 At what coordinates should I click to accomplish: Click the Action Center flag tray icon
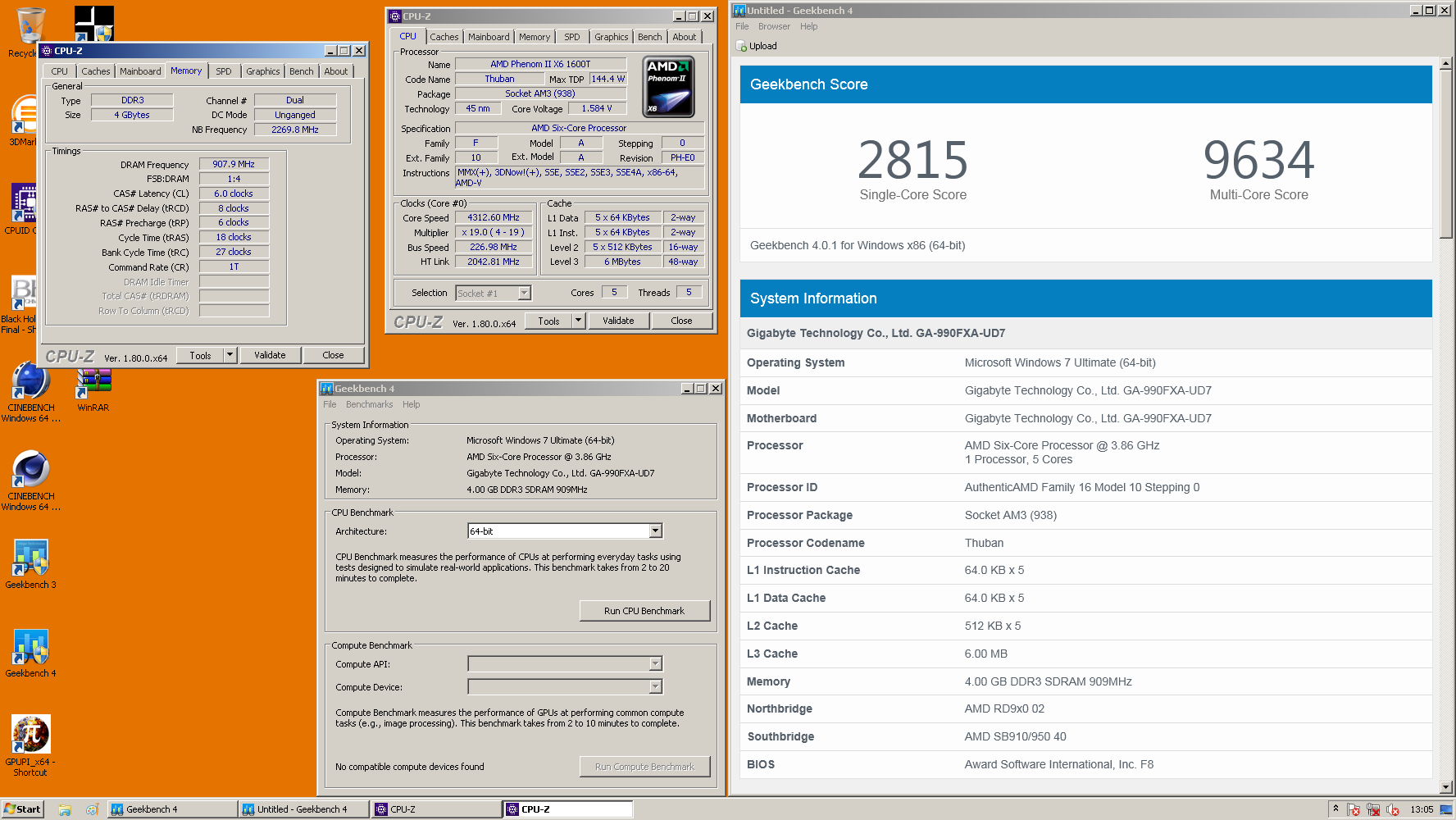(1353, 809)
